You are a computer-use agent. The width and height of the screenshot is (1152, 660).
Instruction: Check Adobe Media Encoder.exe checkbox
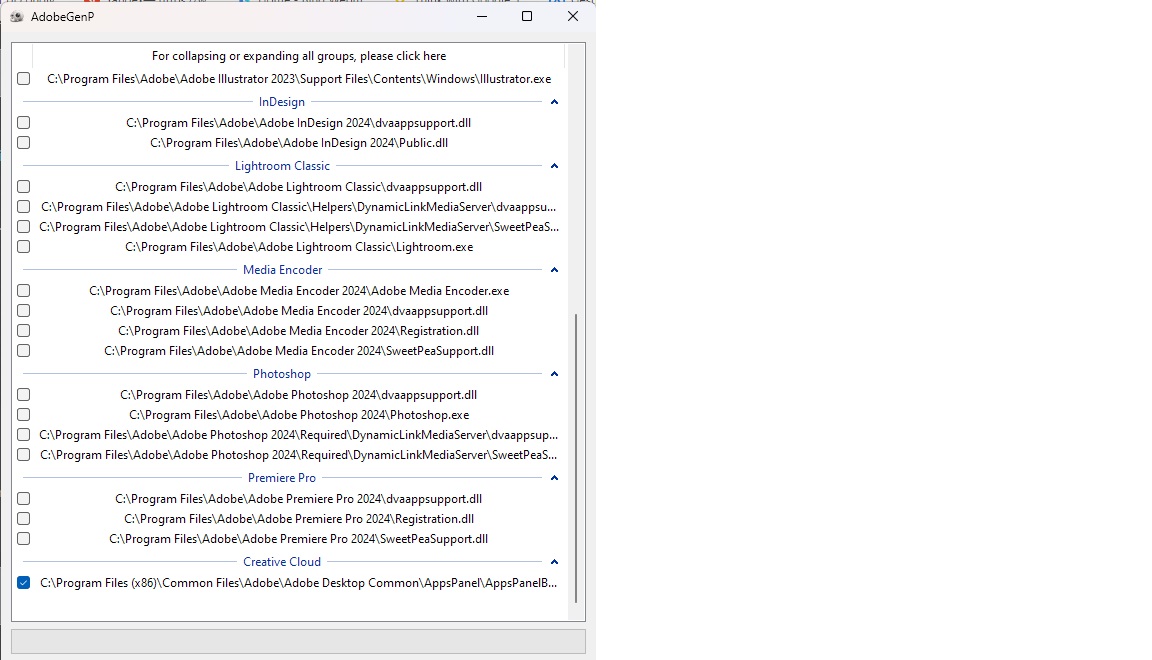coord(24,291)
